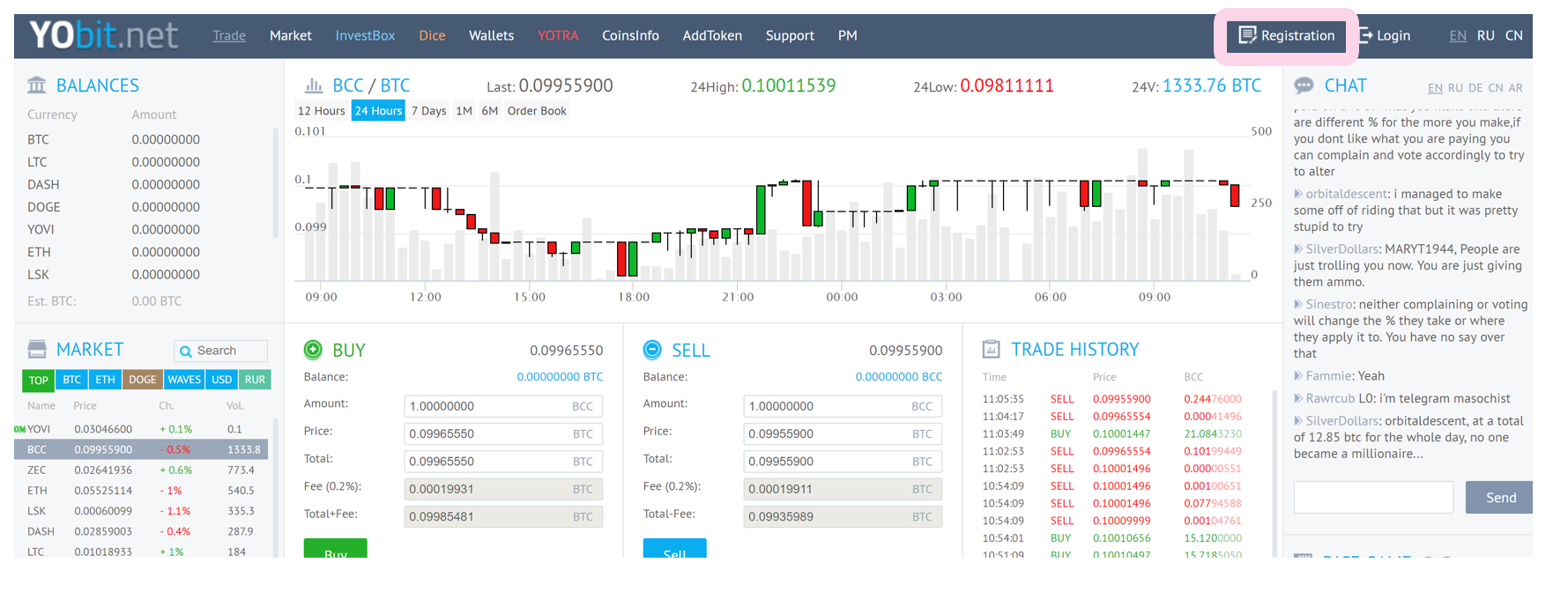The image size is (1568, 607).
Task: Click the Buy Amount input field
Action: pos(503,406)
